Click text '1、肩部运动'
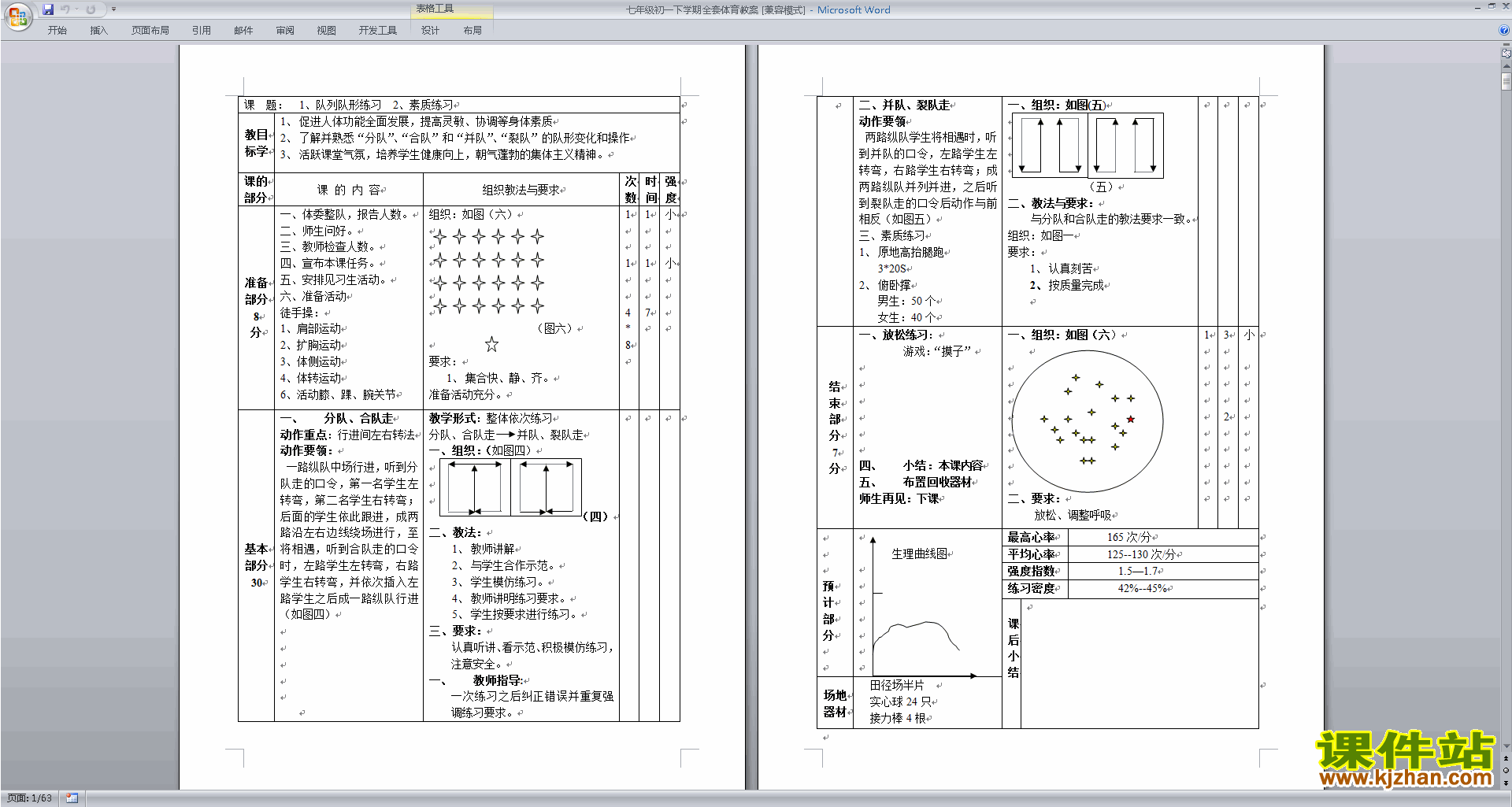The height and width of the screenshot is (807, 1512). click(x=311, y=328)
